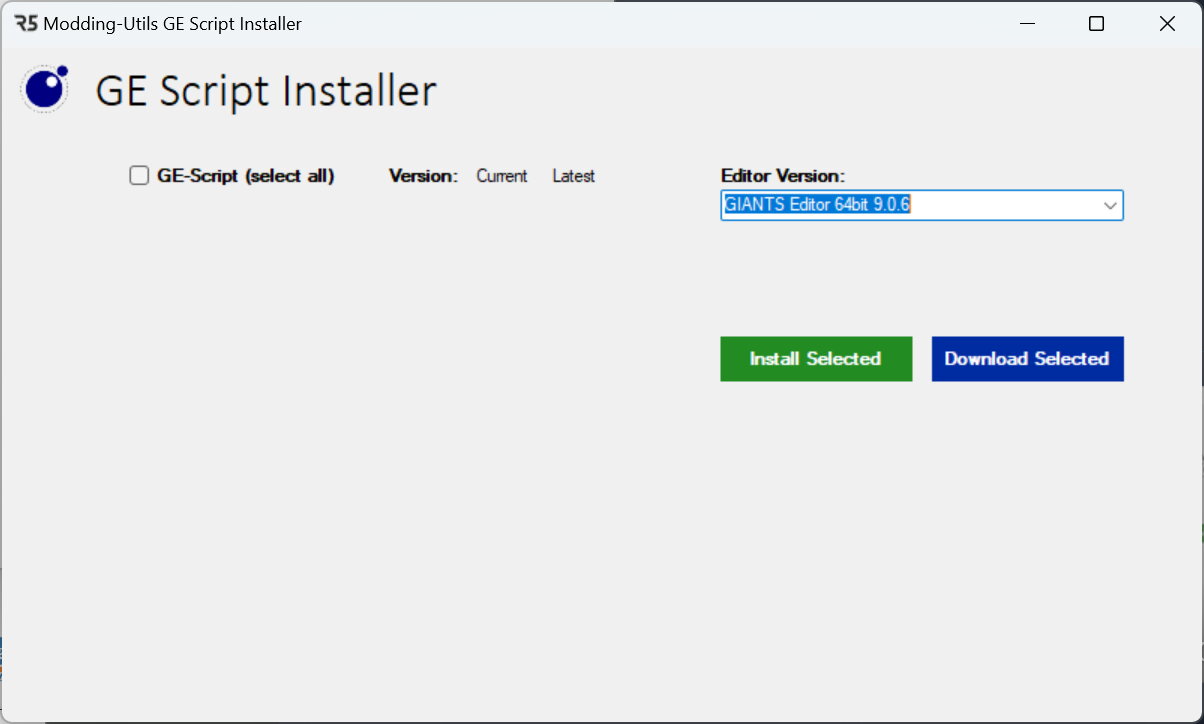Click the Editor Version: label
Image resolution: width=1204 pixels, height=724 pixels.
click(782, 176)
